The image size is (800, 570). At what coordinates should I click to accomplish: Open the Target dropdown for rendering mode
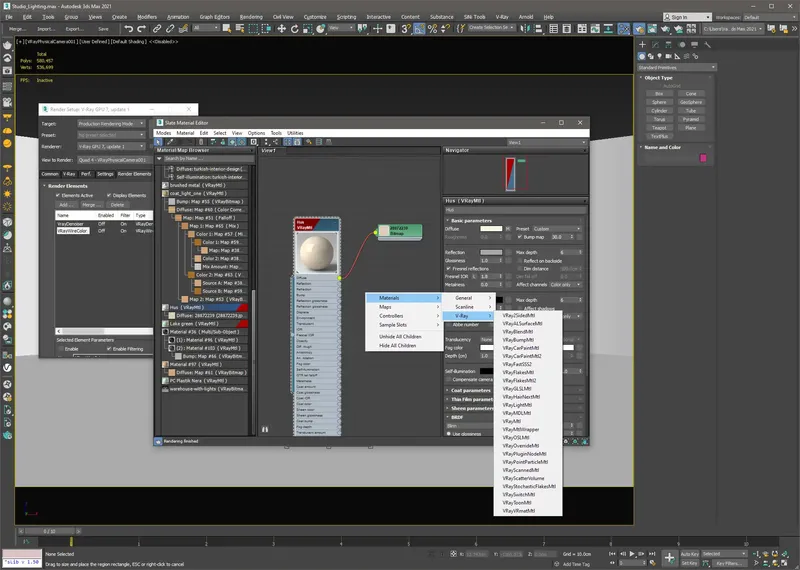click(110, 124)
